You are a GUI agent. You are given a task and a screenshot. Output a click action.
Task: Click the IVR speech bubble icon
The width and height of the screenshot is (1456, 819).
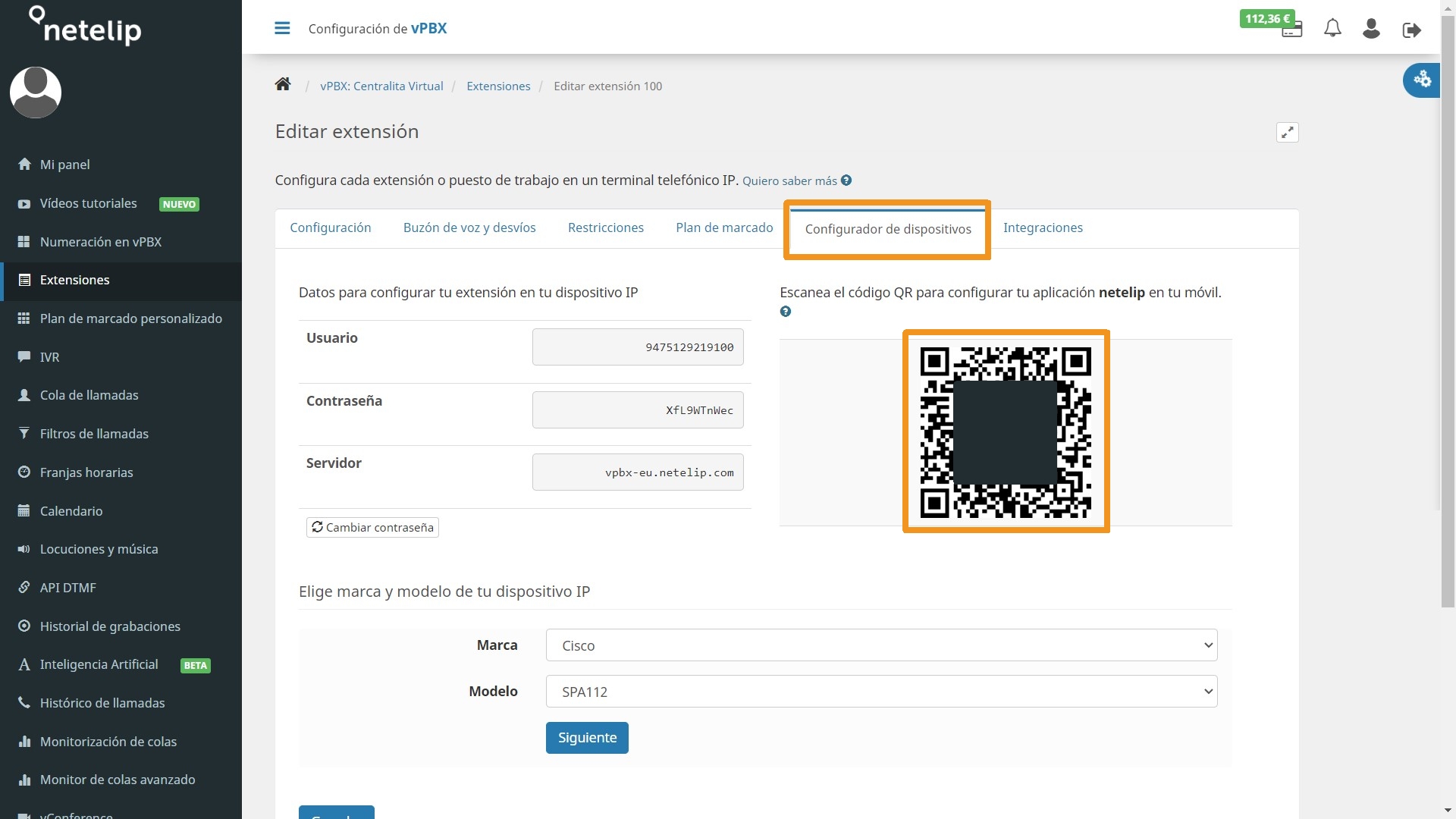(24, 357)
